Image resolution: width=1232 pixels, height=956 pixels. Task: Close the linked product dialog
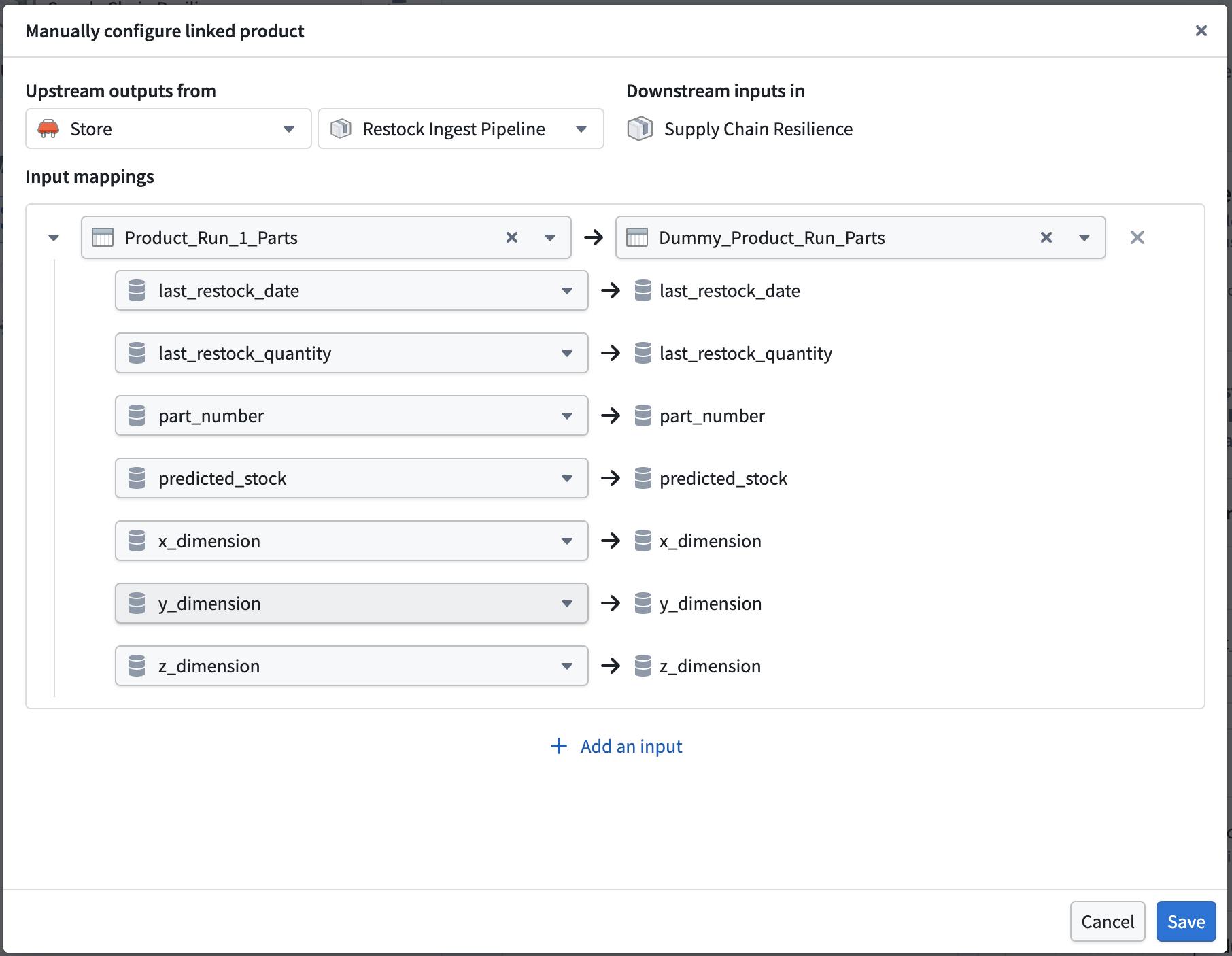[x=1201, y=31]
